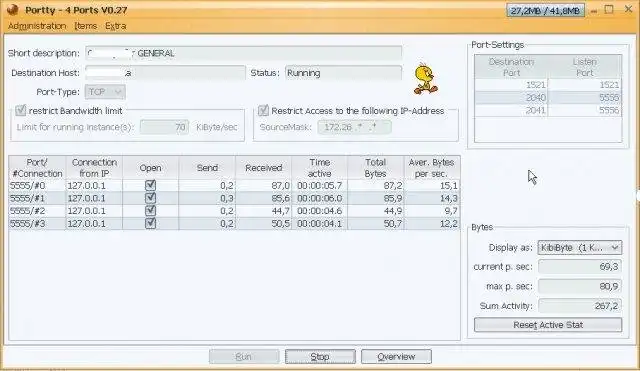640x371 pixels.
Task: Close the Portty window
Action: point(628,9)
